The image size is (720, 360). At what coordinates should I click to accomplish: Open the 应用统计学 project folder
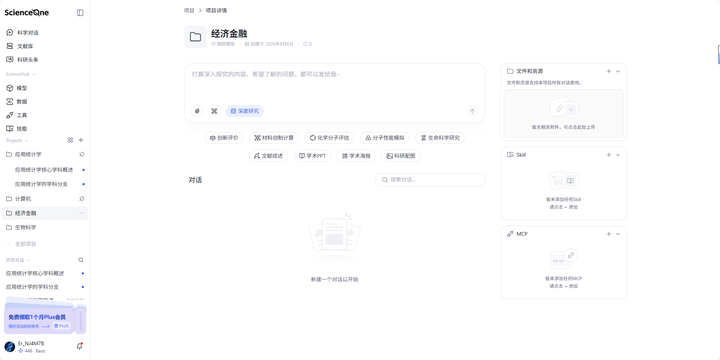tap(28, 154)
